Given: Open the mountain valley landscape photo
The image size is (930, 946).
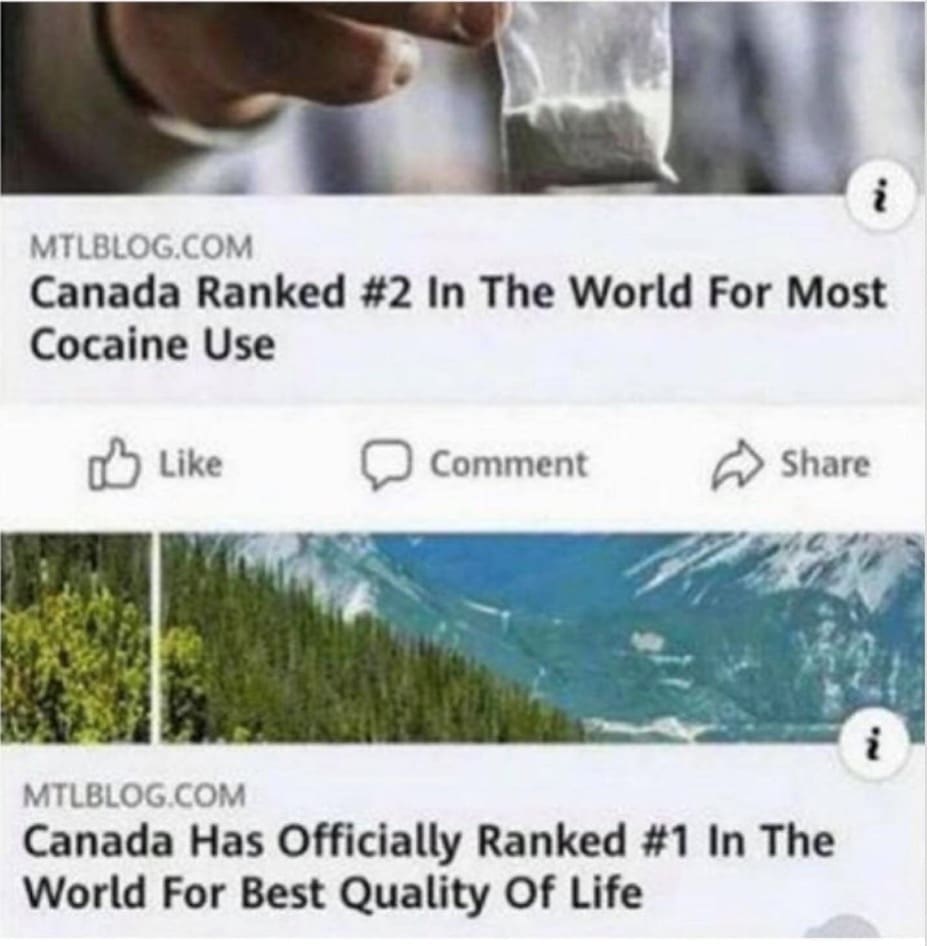Looking at the screenshot, I should (542, 637).
